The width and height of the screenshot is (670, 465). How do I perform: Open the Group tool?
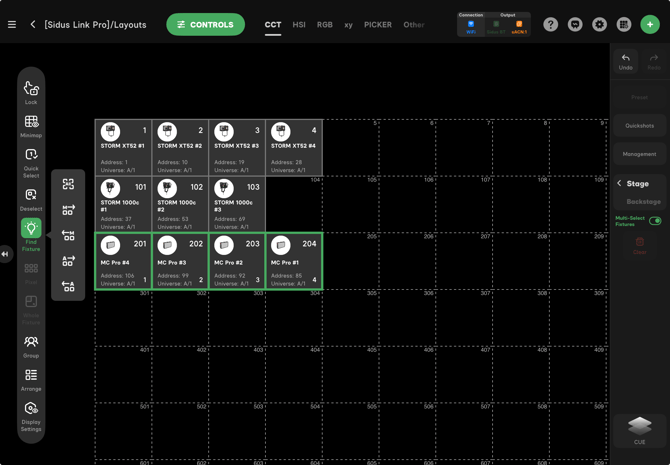tap(31, 346)
